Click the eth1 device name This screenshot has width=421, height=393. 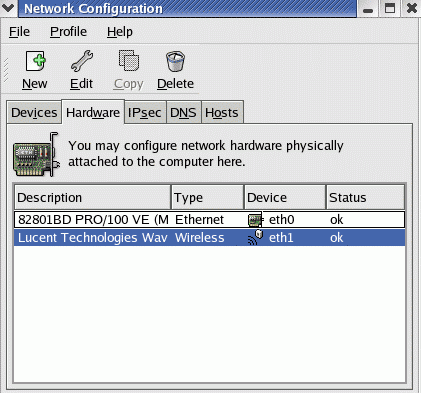click(x=281, y=238)
